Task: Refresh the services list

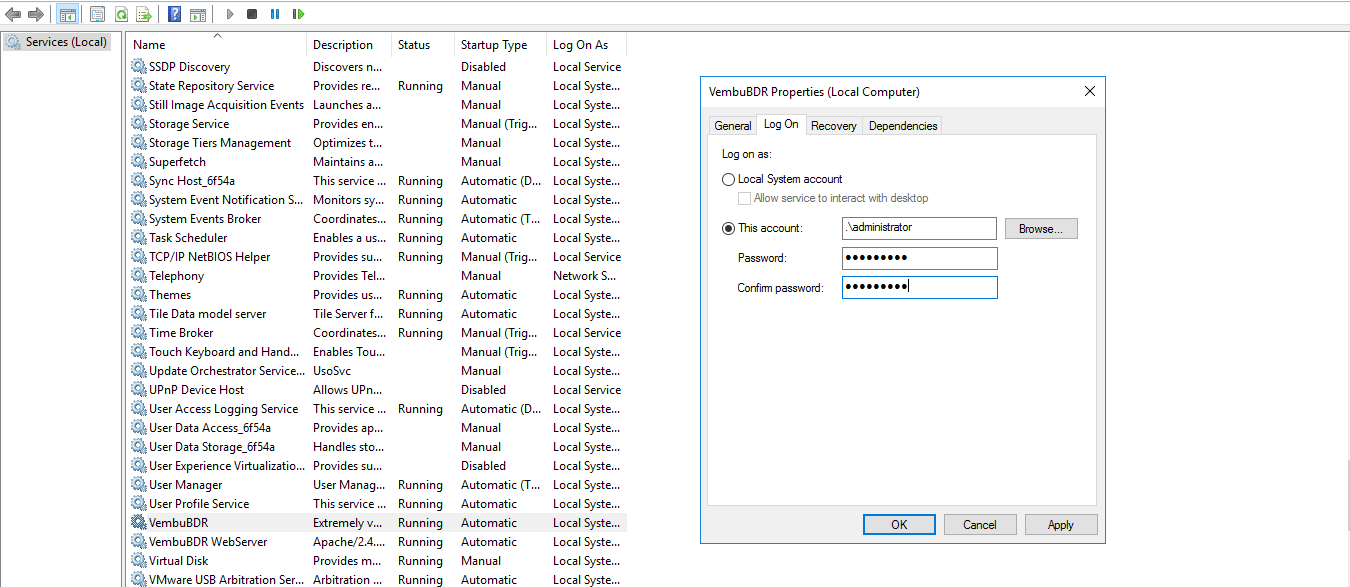Action: 121,14
